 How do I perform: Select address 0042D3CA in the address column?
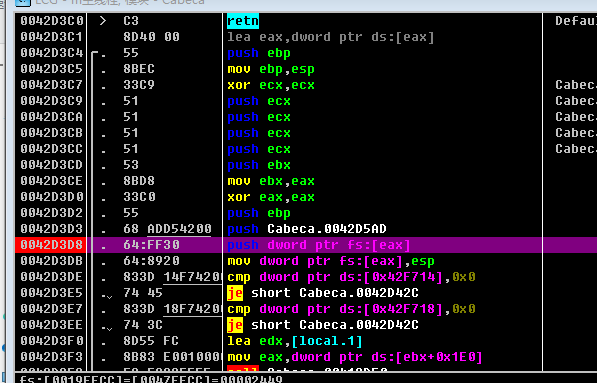coord(51,117)
